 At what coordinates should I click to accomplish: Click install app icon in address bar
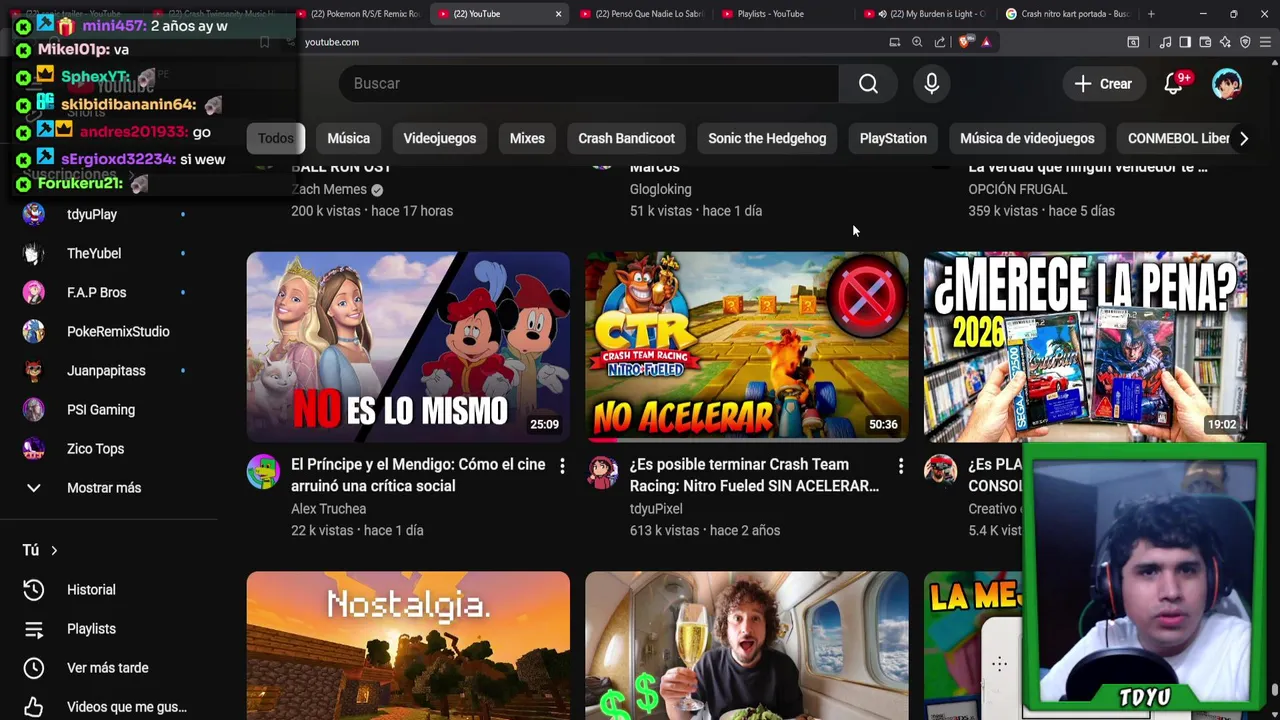click(x=895, y=42)
